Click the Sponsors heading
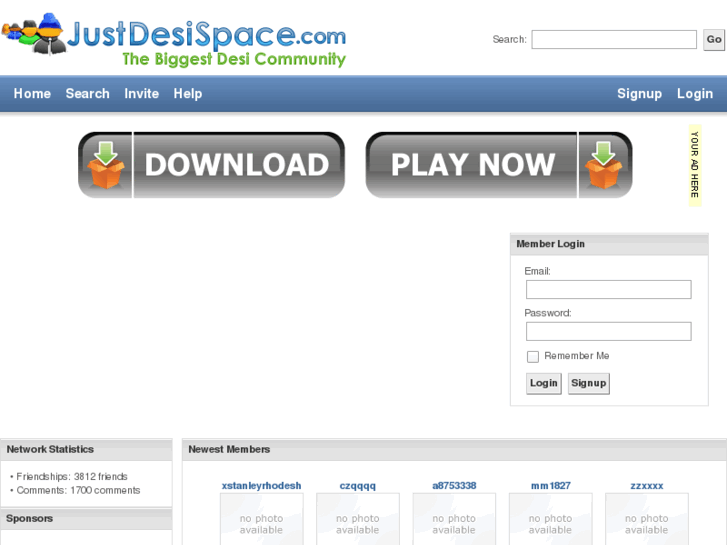 (x=29, y=519)
